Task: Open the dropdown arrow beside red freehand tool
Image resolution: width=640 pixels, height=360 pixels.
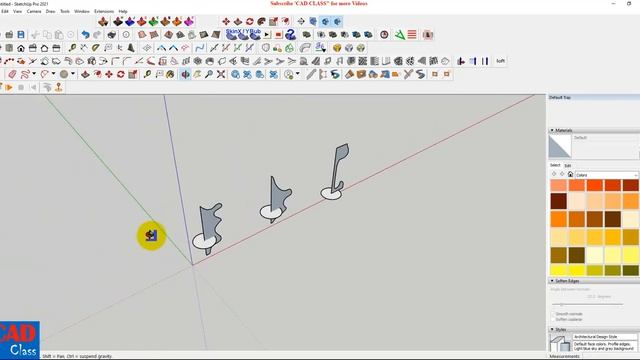Action: tap(34, 74)
